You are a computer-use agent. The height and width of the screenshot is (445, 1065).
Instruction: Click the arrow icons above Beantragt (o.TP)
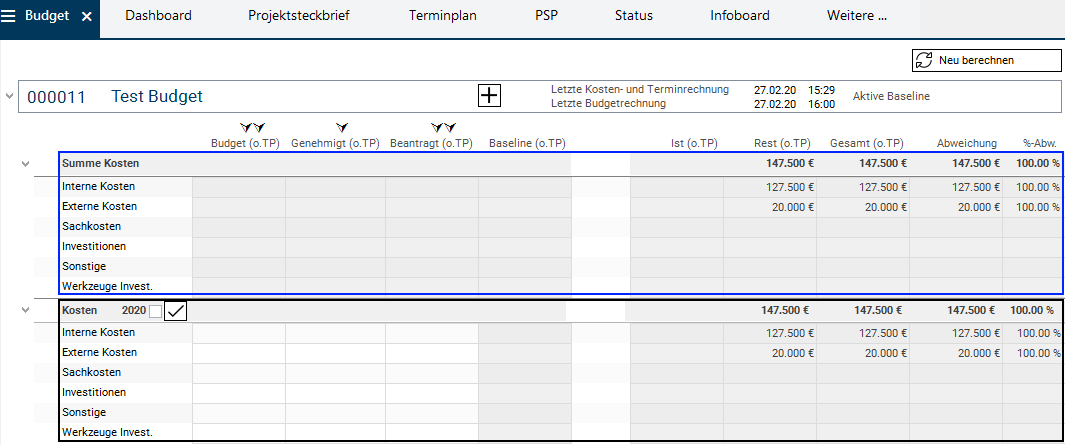443,127
